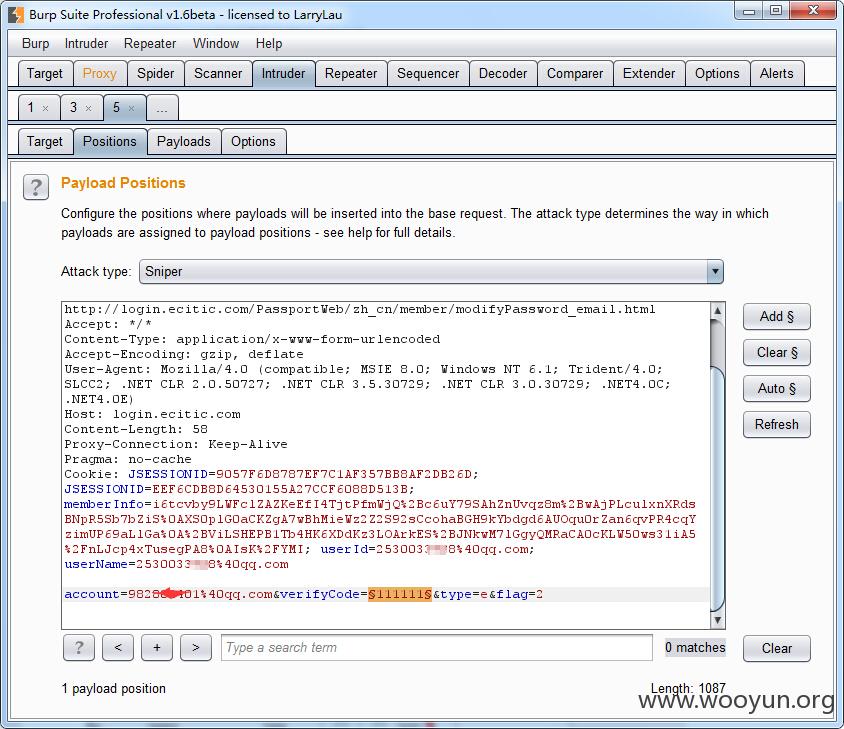Click the '0 matches' search count
This screenshot has width=844, height=729.
pyautogui.click(x=695, y=647)
